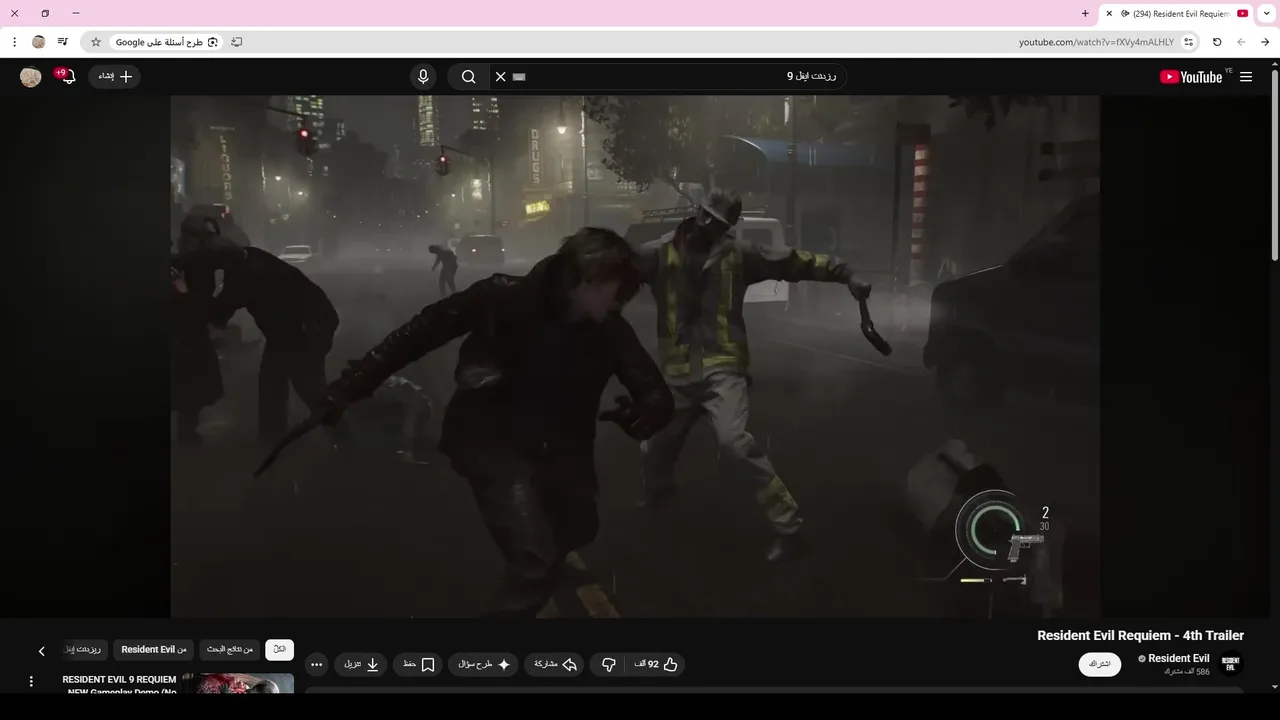Viewport: 1280px width, 720px height.
Task: Open Chrome three-dot menu
Action: pyautogui.click(x=15, y=42)
